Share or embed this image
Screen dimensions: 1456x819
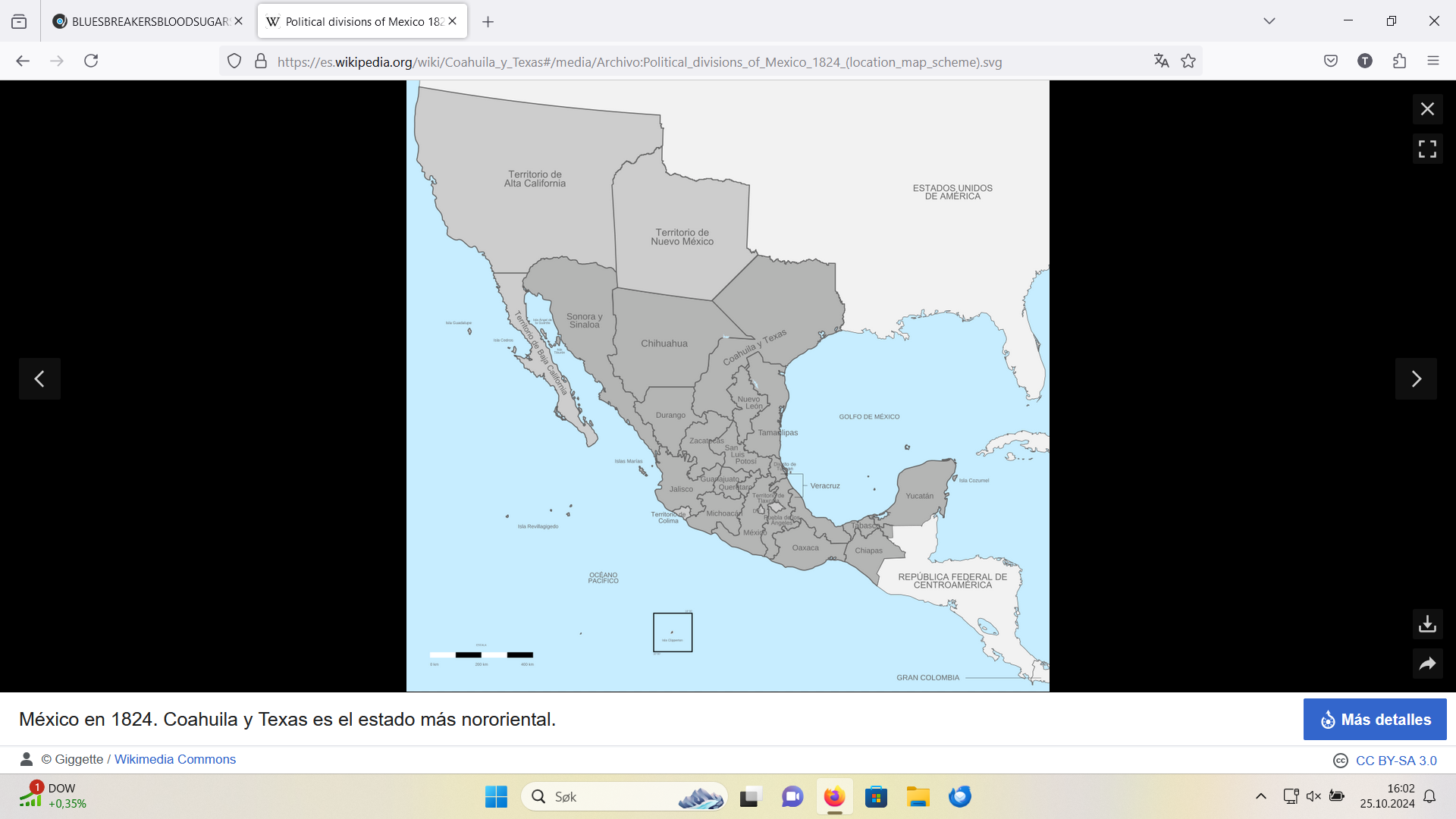tap(1427, 664)
